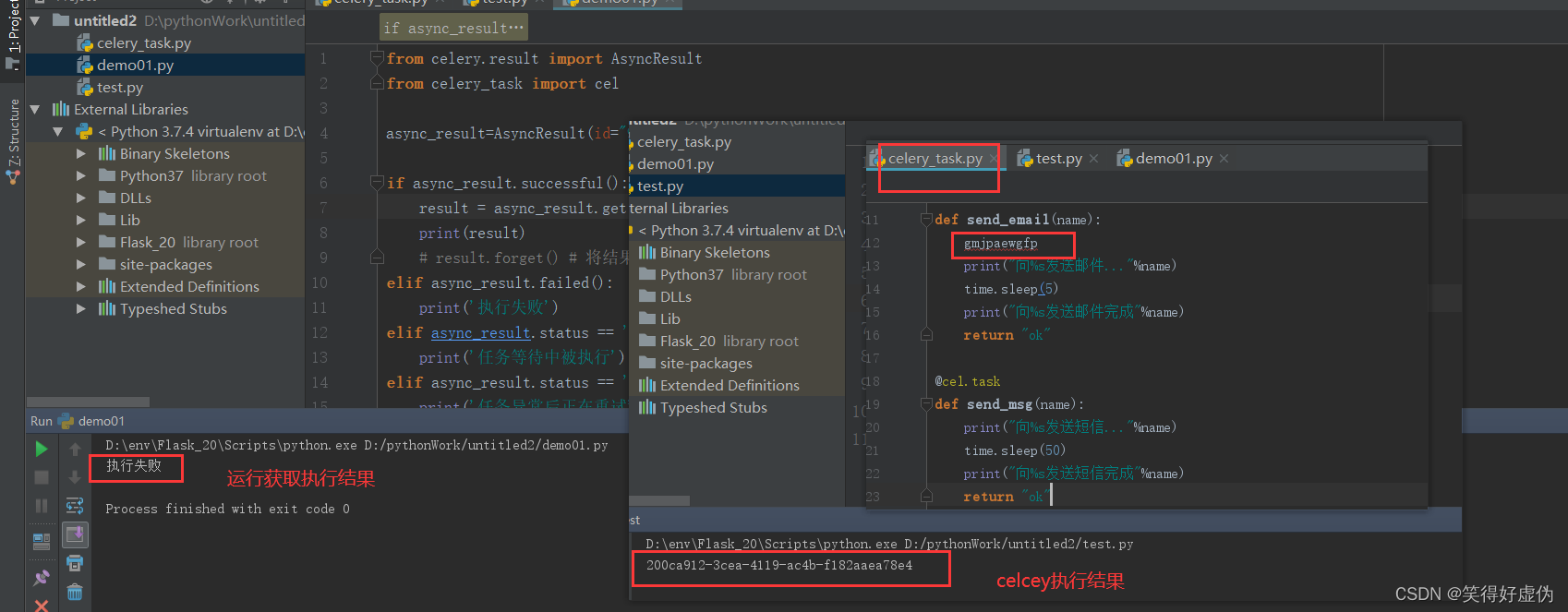Toggle Soft-Wrap in Run console
The width and height of the screenshot is (1568, 612).
pyautogui.click(x=75, y=506)
